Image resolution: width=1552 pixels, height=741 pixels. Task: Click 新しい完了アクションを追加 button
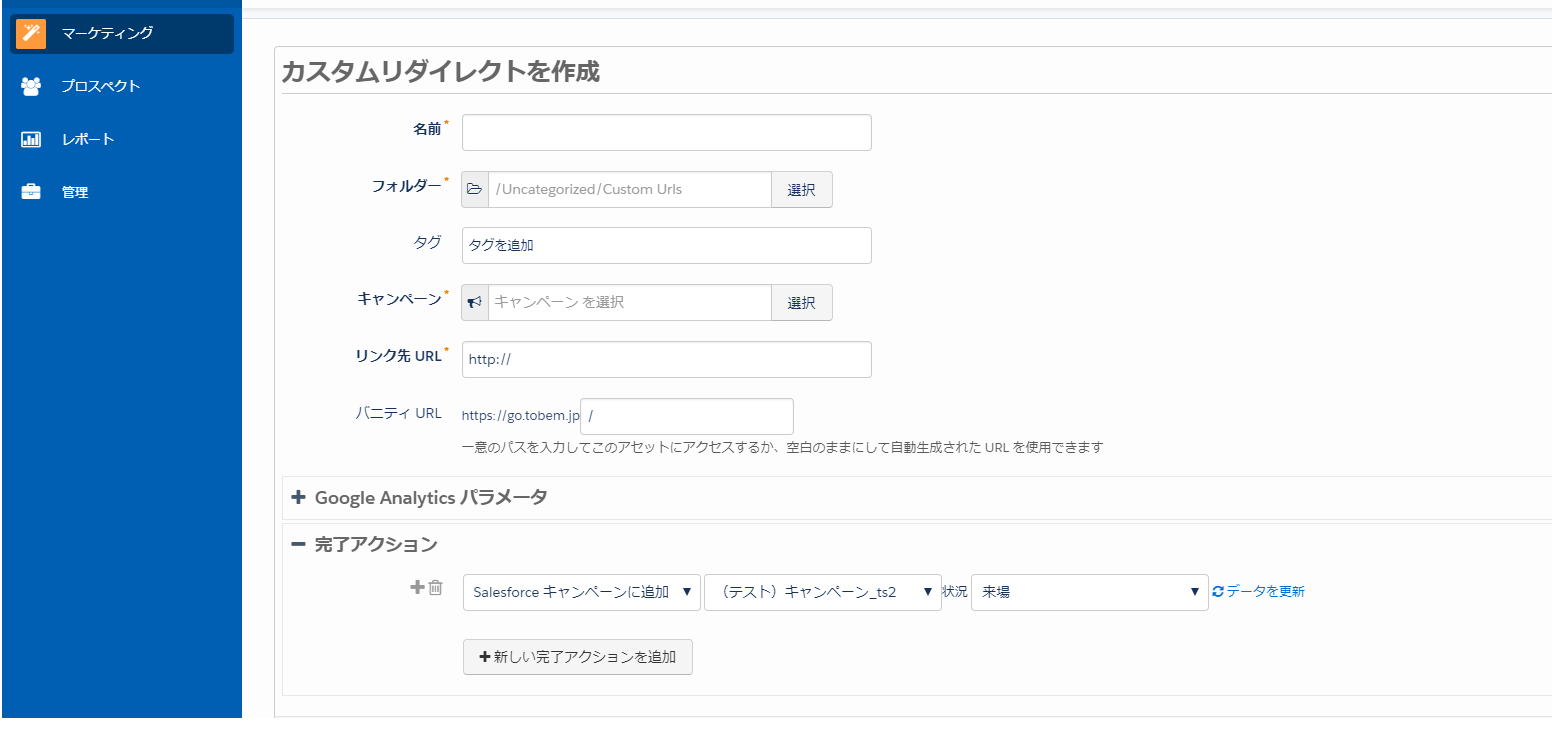[578, 657]
